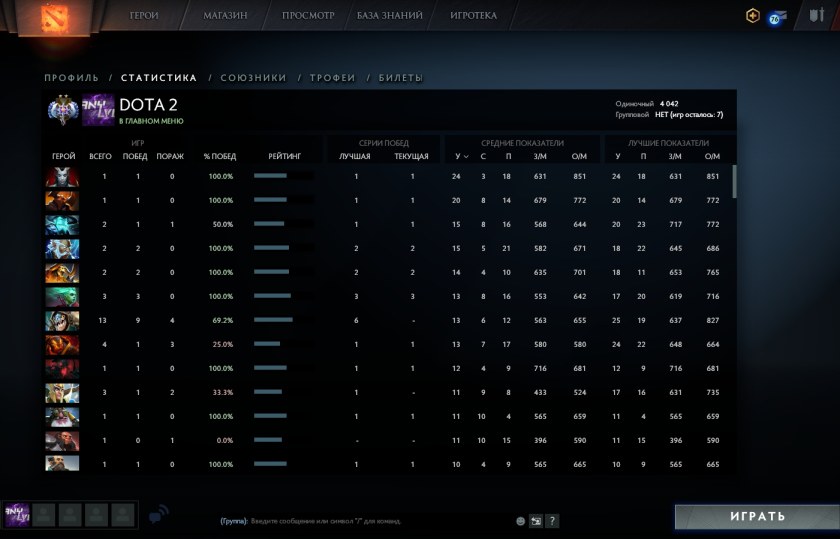Screen dimensions: 840x539
Task: Click the party leader avatar at bottom left
Action: pos(17,515)
